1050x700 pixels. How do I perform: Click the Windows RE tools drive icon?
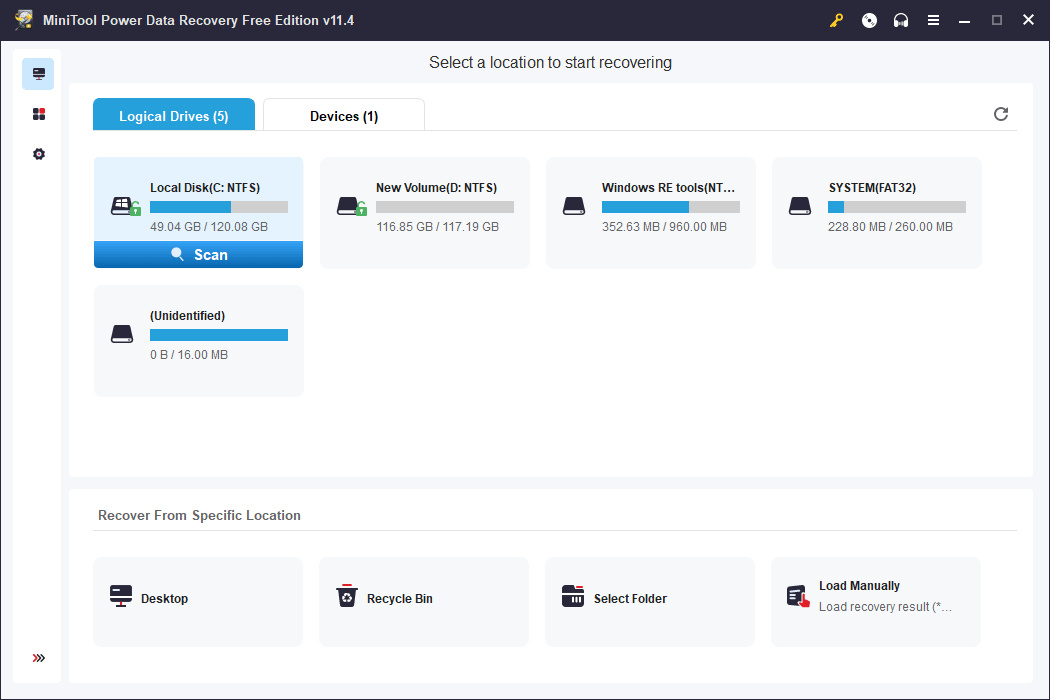click(574, 206)
